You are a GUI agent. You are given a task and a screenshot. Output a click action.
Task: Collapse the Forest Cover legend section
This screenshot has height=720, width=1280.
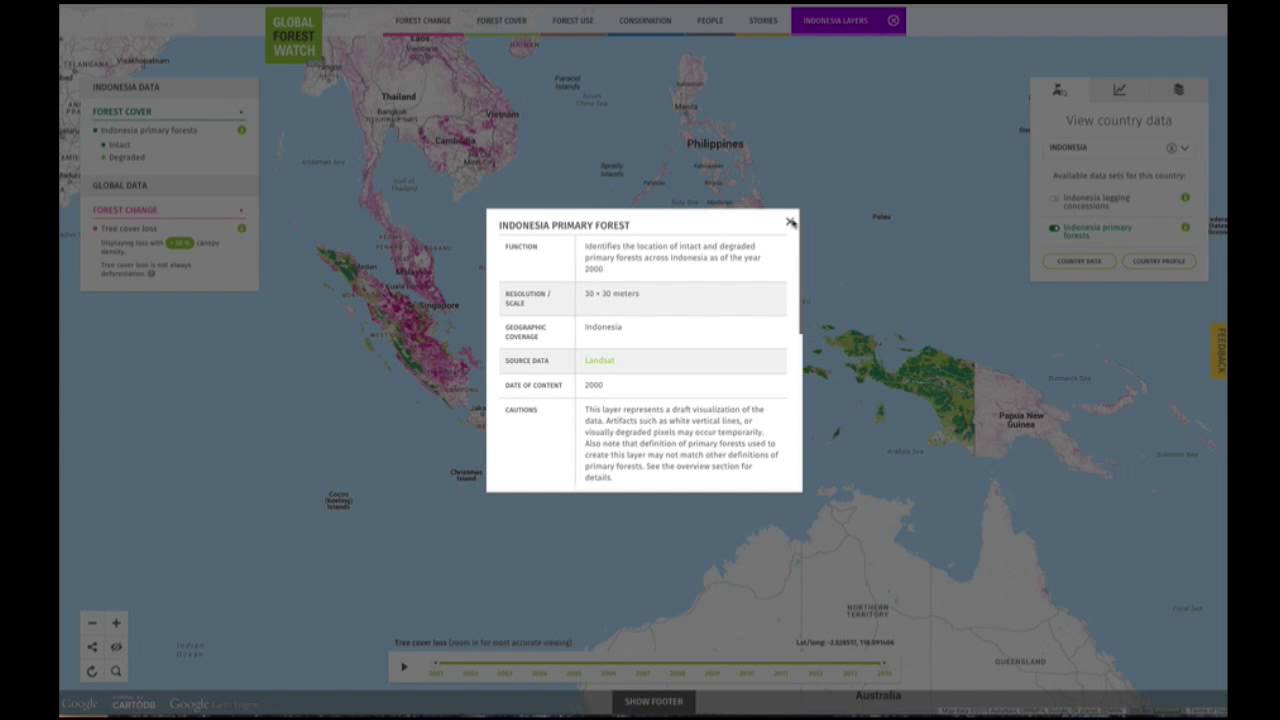241,112
